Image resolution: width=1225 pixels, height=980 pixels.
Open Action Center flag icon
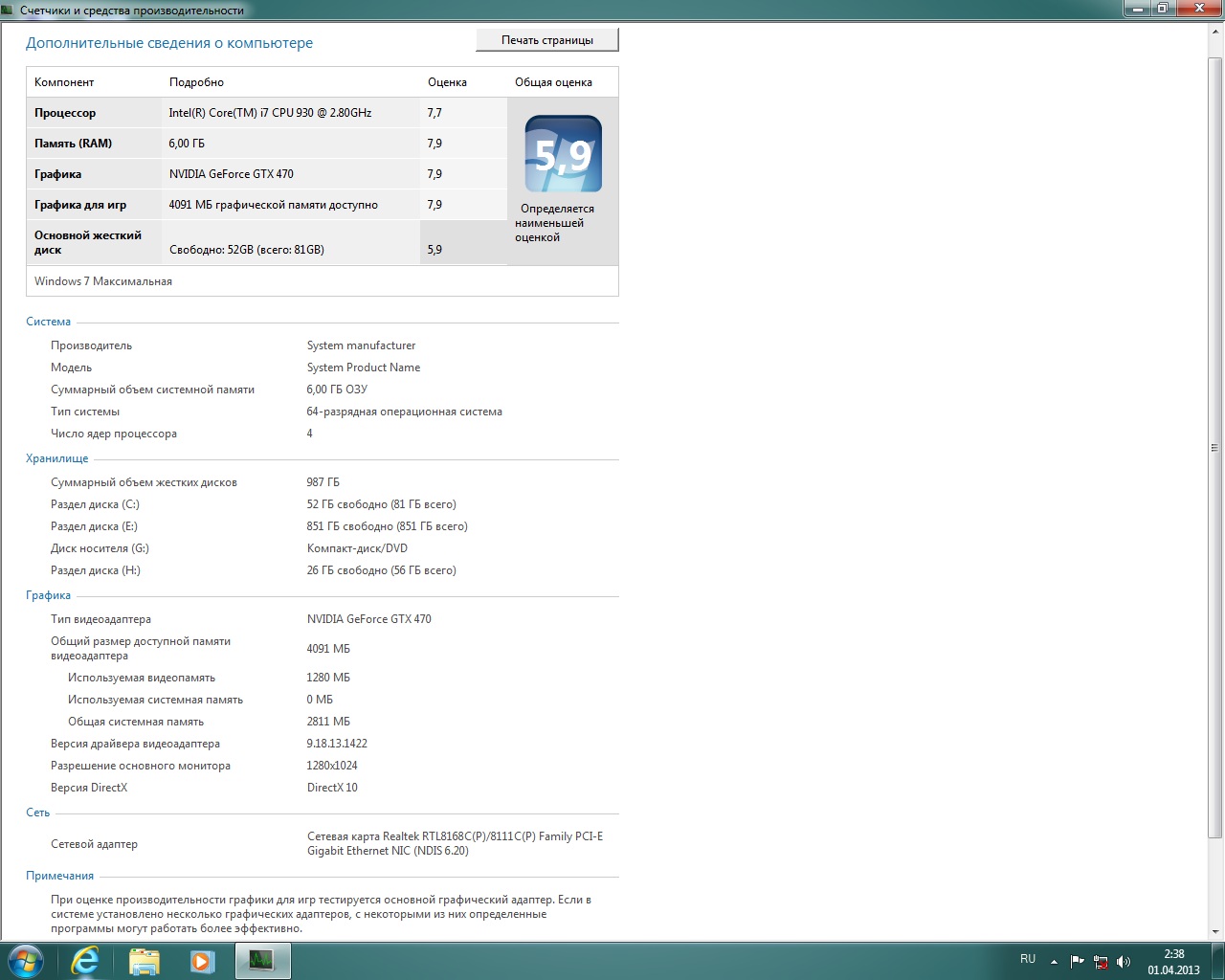tap(1078, 962)
